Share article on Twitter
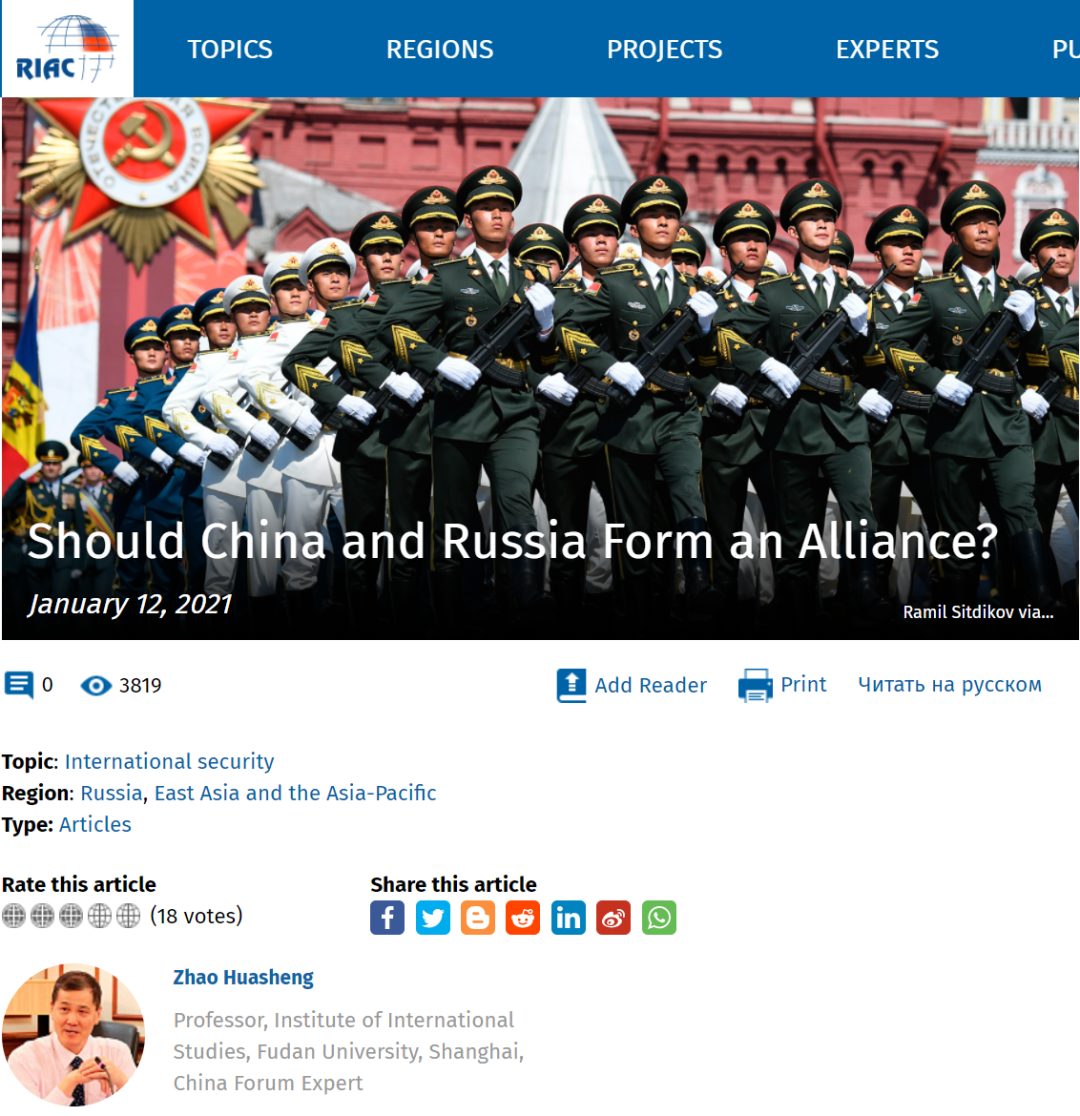This screenshot has width=1080, height=1116. 433,917
